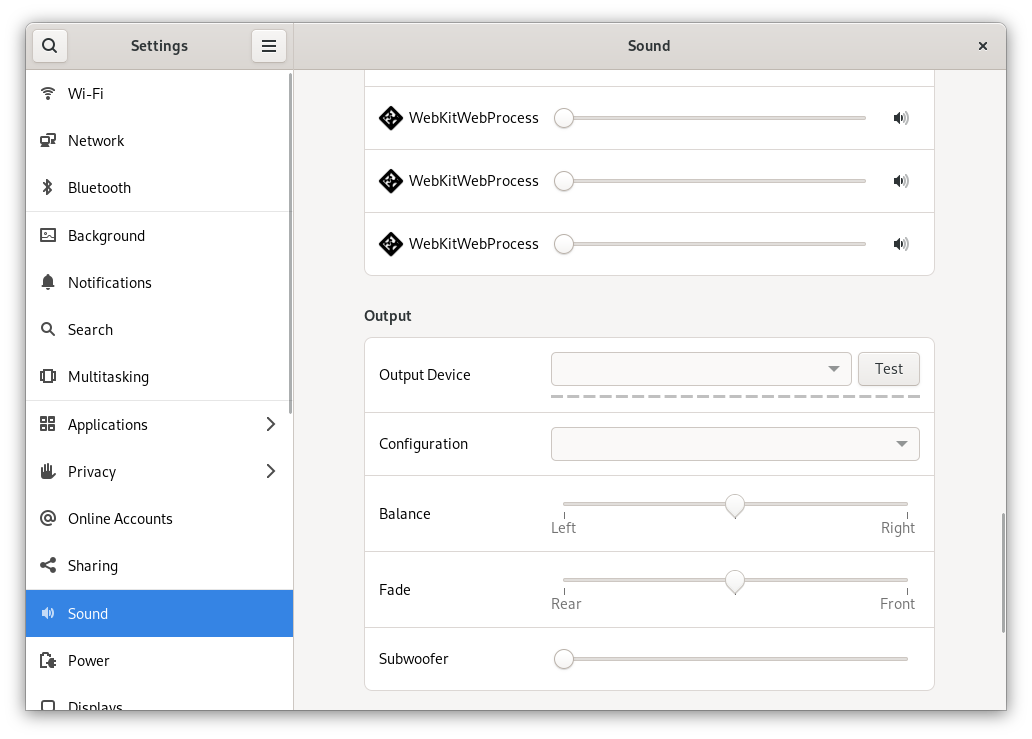Click the Output section heading
The image size is (1032, 739).
point(388,316)
